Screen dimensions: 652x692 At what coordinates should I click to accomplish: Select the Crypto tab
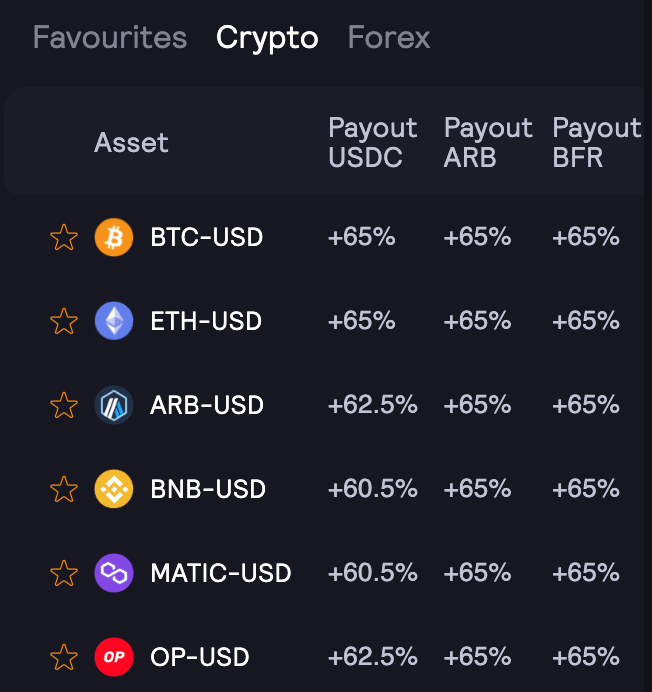pos(267,38)
